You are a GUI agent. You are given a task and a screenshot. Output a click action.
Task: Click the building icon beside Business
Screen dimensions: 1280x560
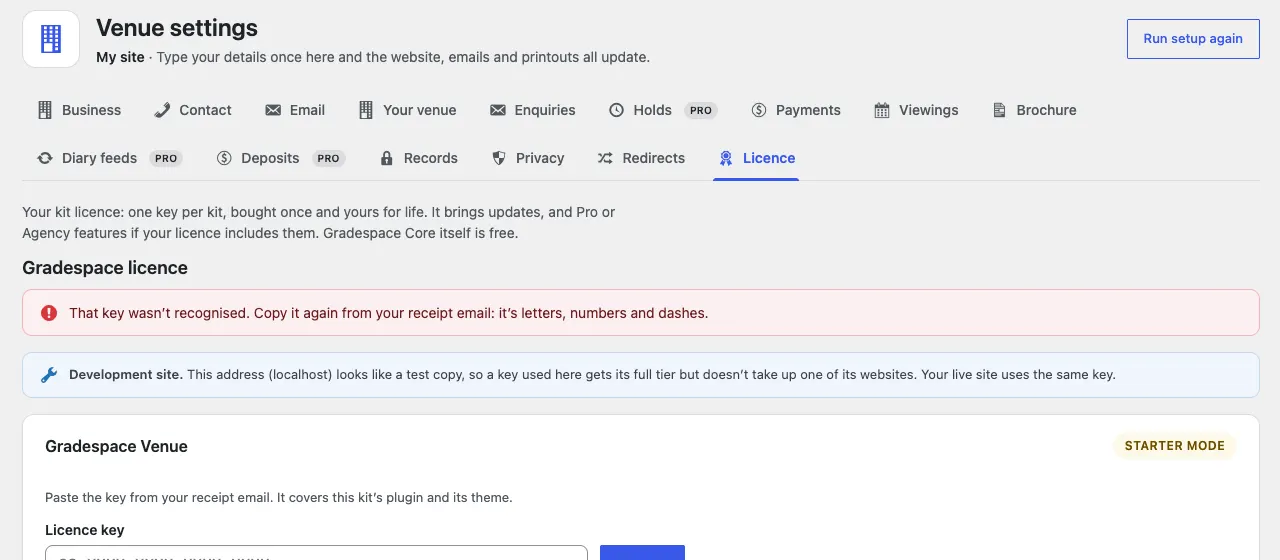[x=45, y=110]
